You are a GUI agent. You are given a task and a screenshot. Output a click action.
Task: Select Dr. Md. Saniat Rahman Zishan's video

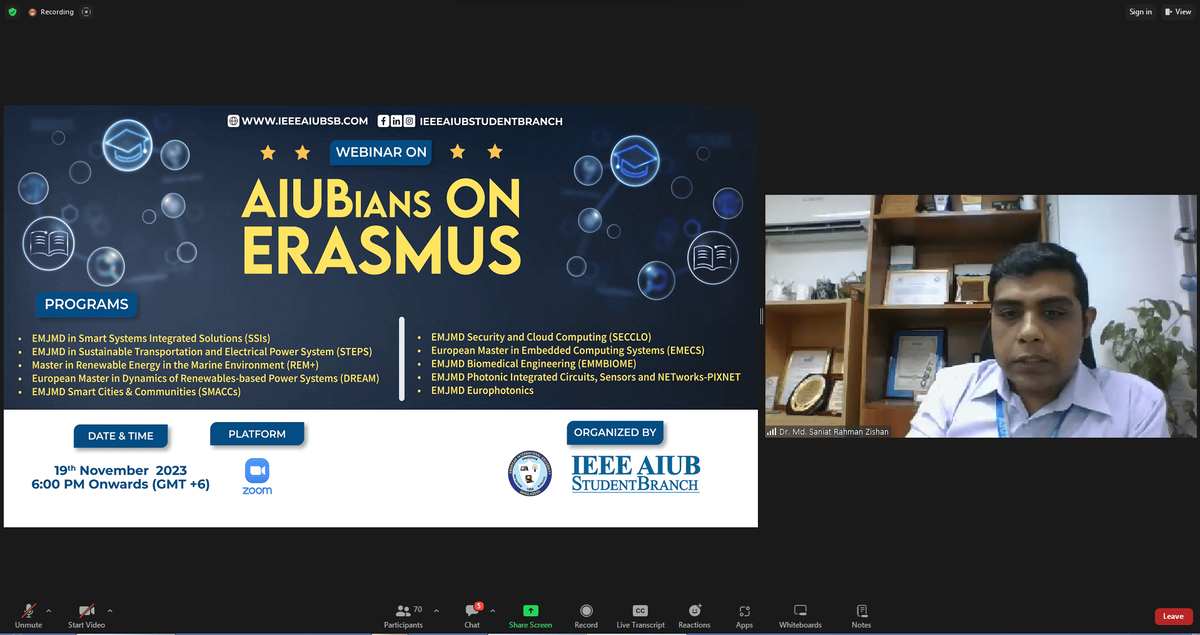tap(980, 315)
